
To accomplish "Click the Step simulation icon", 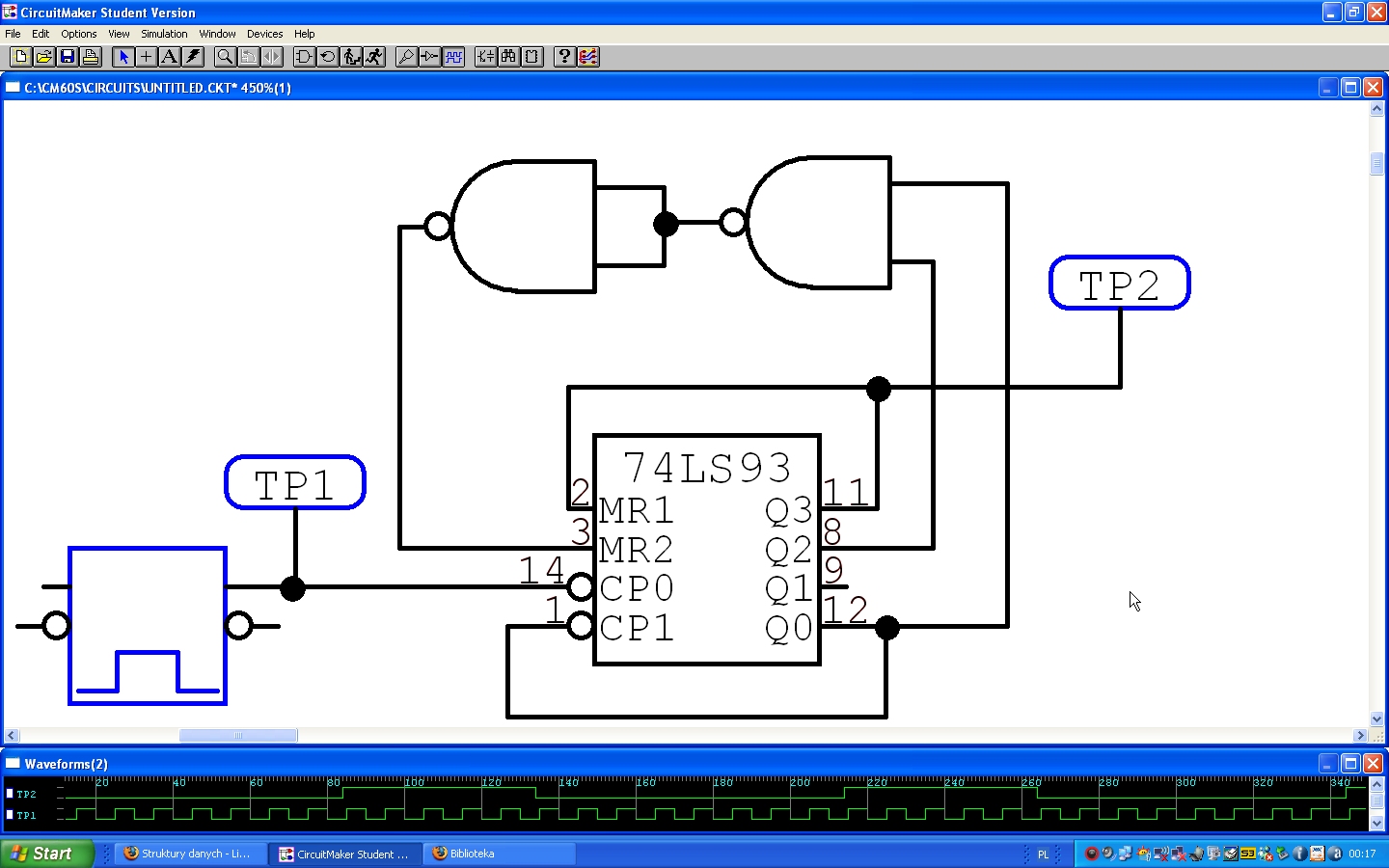I will click(350, 57).
